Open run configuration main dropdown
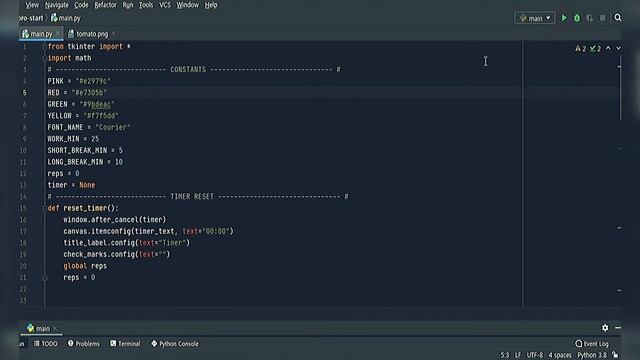The image size is (640, 360). click(x=535, y=18)
